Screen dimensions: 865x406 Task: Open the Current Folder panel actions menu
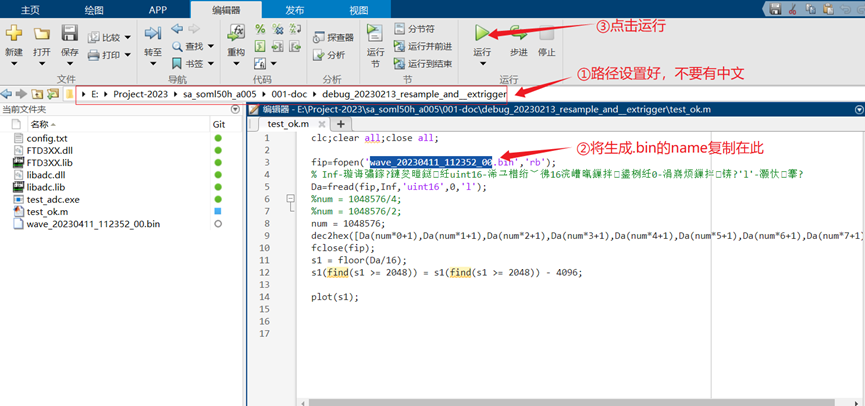click(236, 109)
